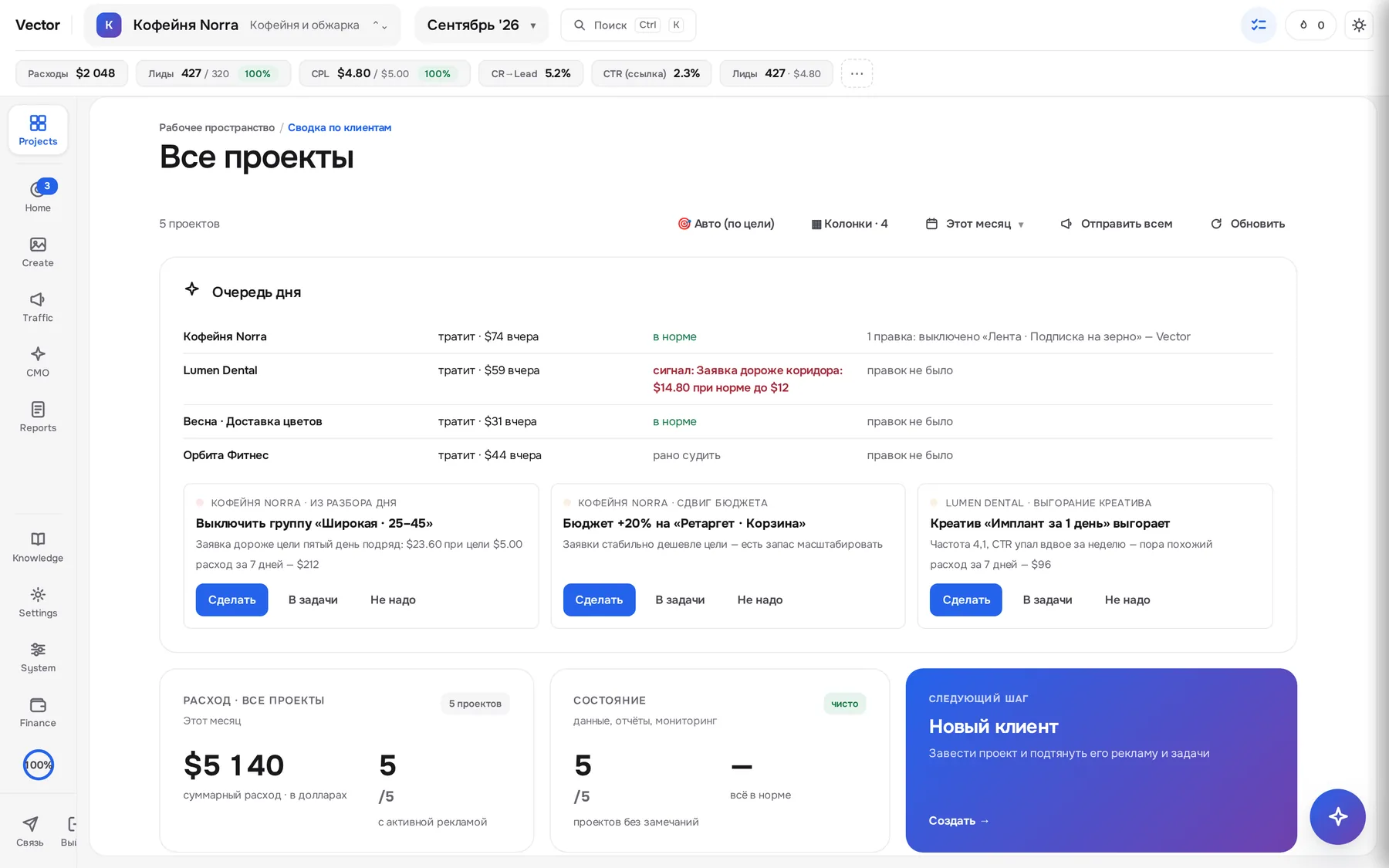Open the Lumen Dental queue row

[x=728, y=379]
